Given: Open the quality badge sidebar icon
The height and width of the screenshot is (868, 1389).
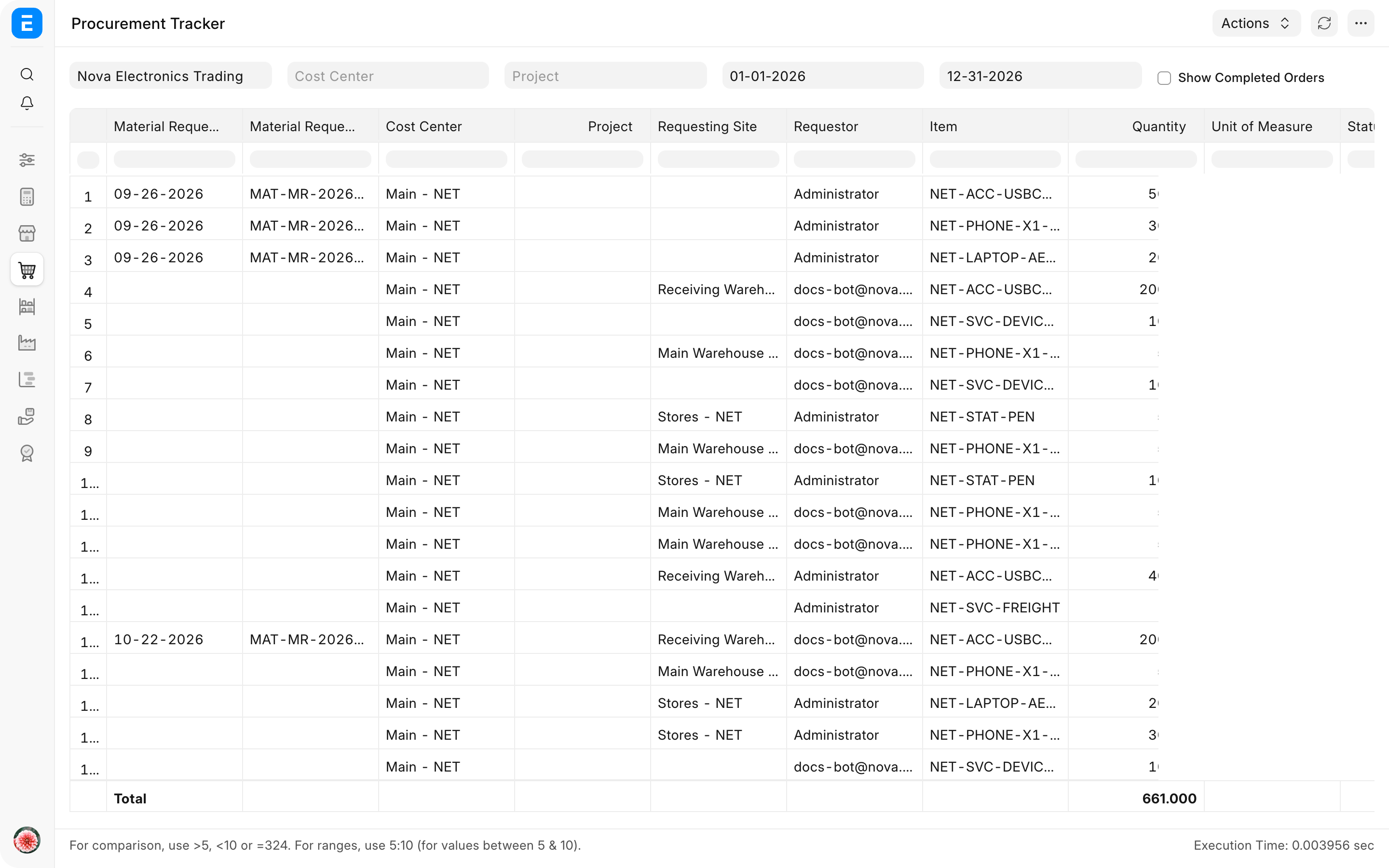Looking at the screenshot, I should click(x=27, y=453).
